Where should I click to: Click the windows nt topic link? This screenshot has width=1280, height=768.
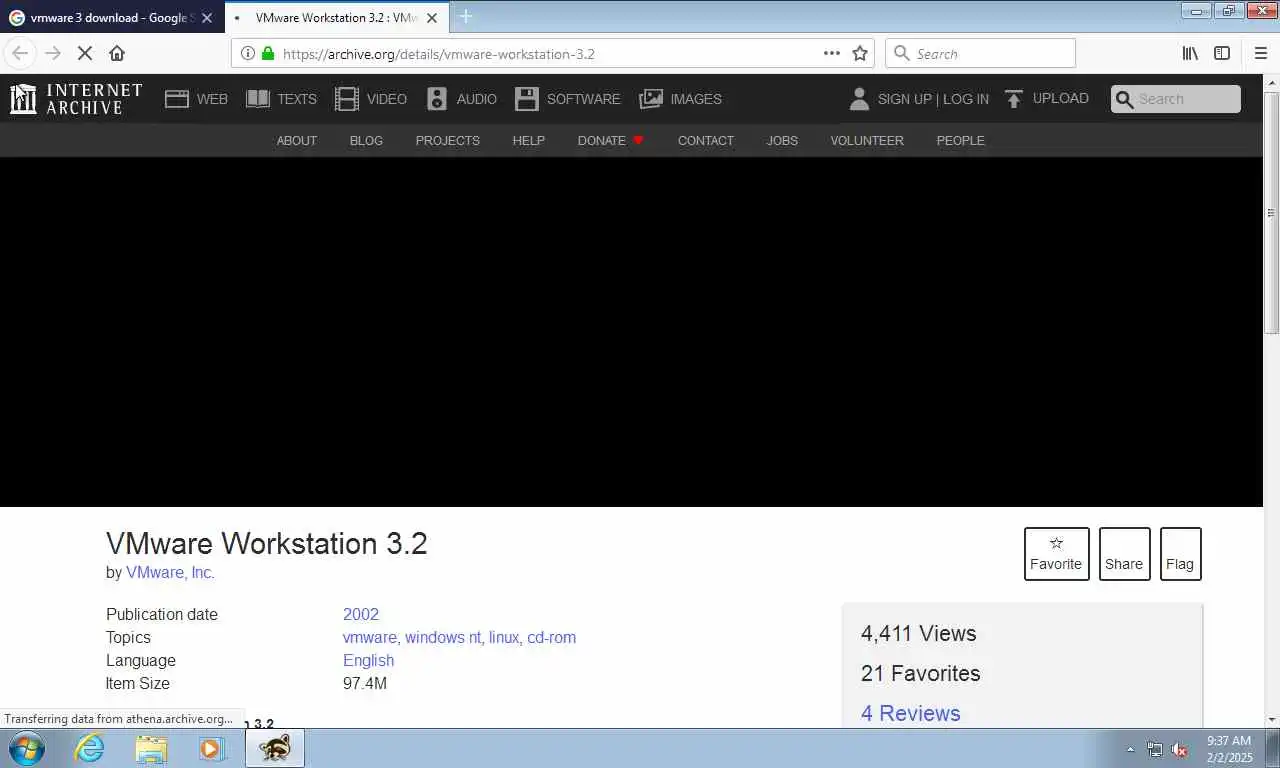tap(443, 638)
